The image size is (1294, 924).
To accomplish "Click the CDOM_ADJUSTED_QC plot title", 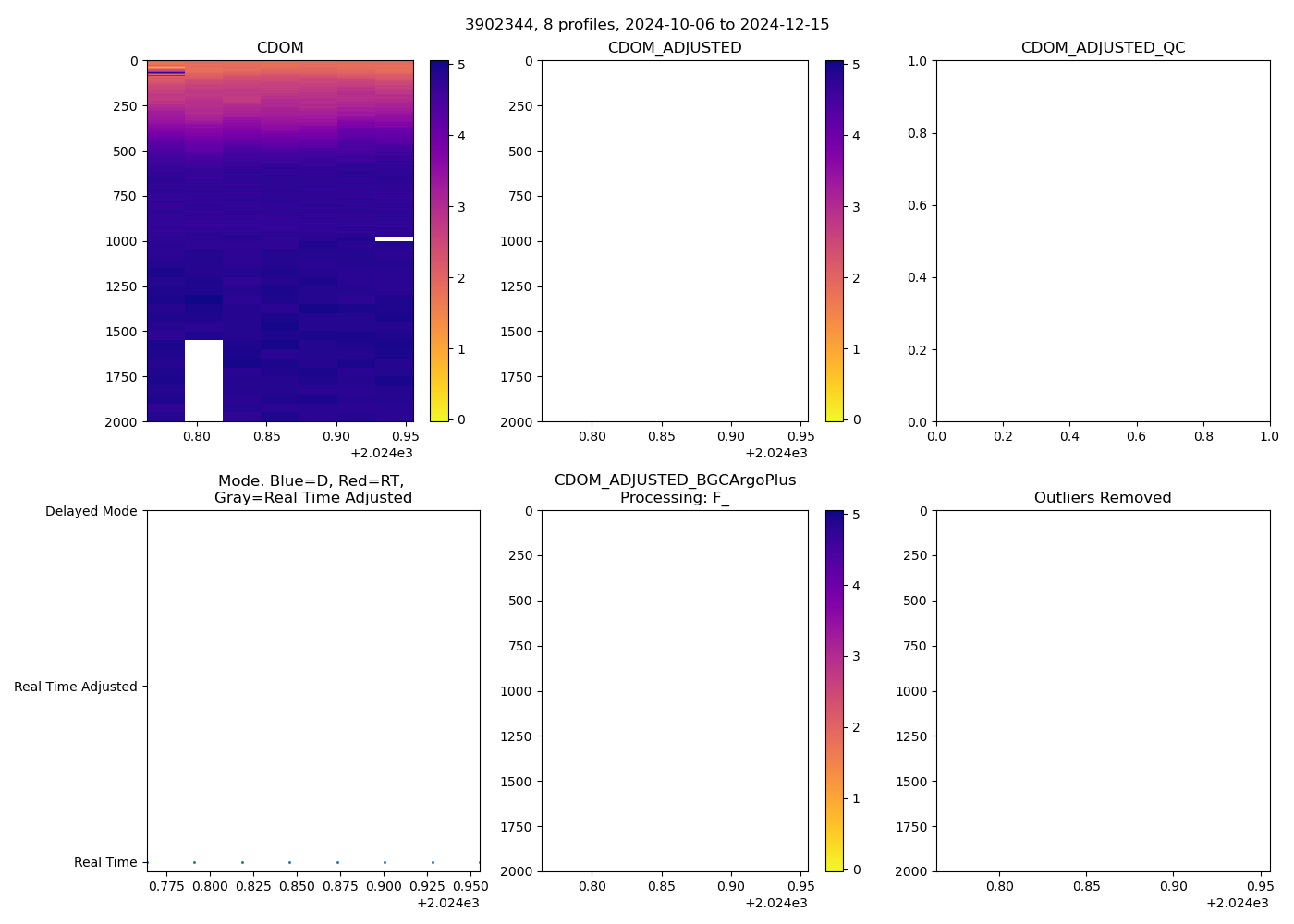I will (x=1103, y=48).
